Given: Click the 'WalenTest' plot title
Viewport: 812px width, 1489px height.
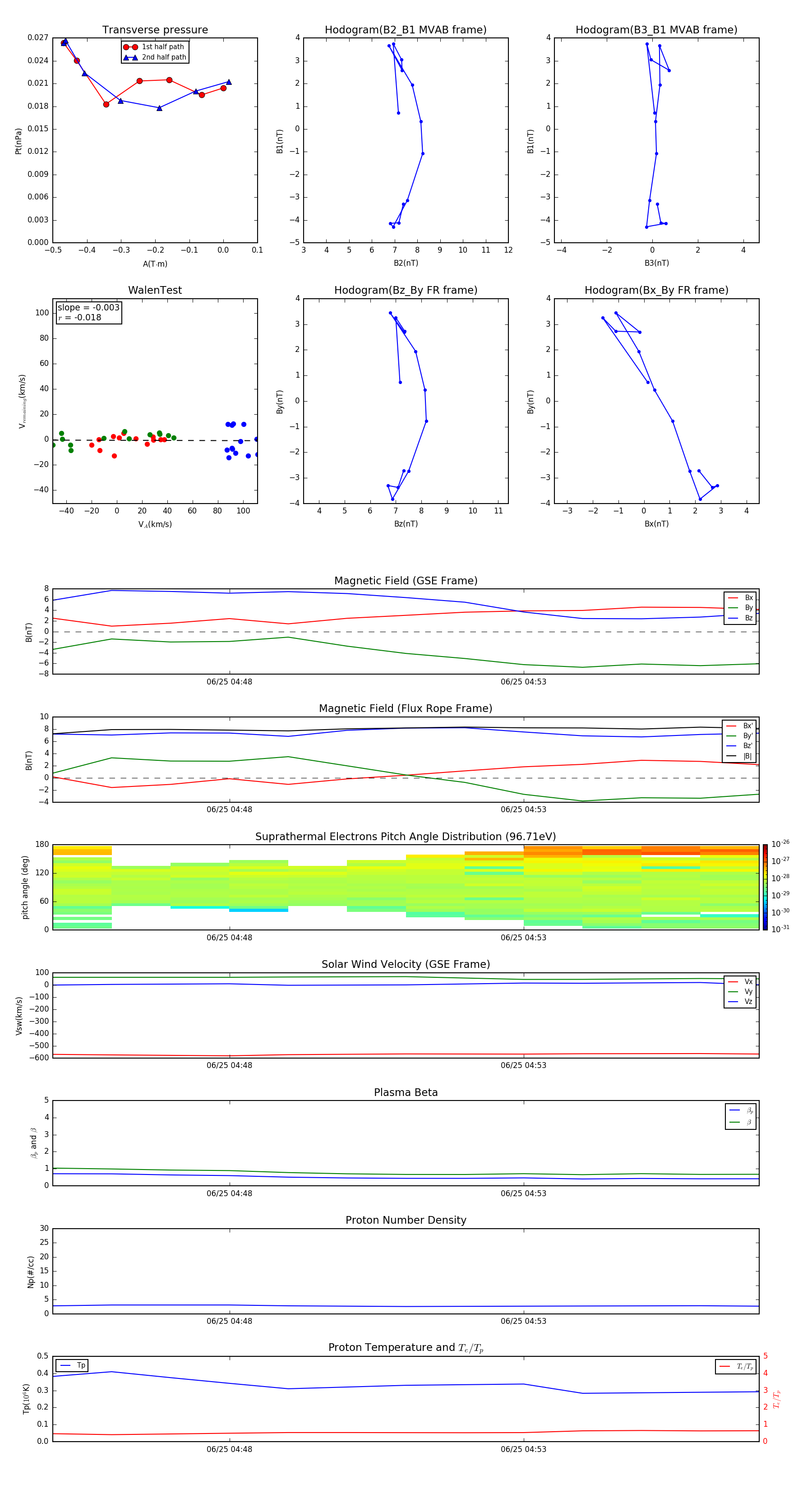Looking at the screenshot, I should 155,290.
